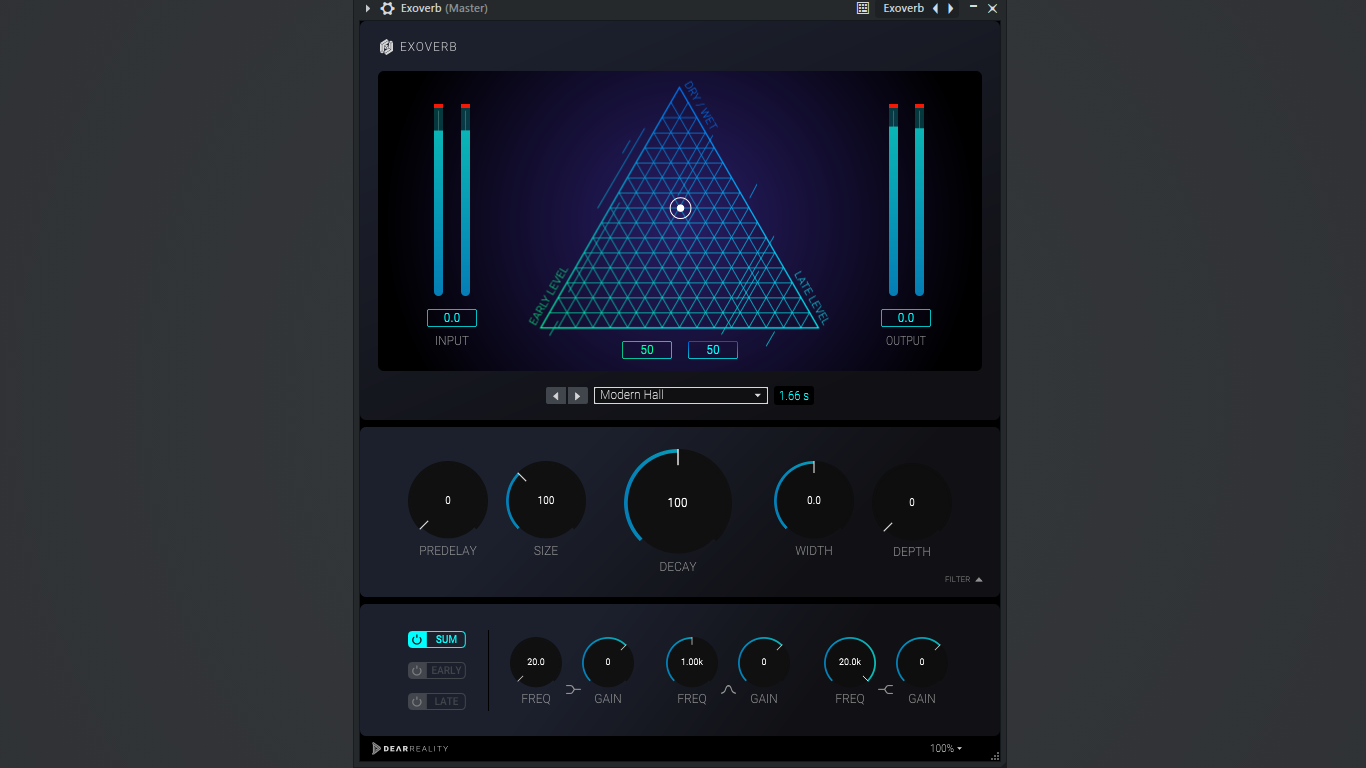Viewport: 1366px width, 768px height.
Task: Click the large DECAY knob
Action: pyautogui.click(x=678, y=502)
